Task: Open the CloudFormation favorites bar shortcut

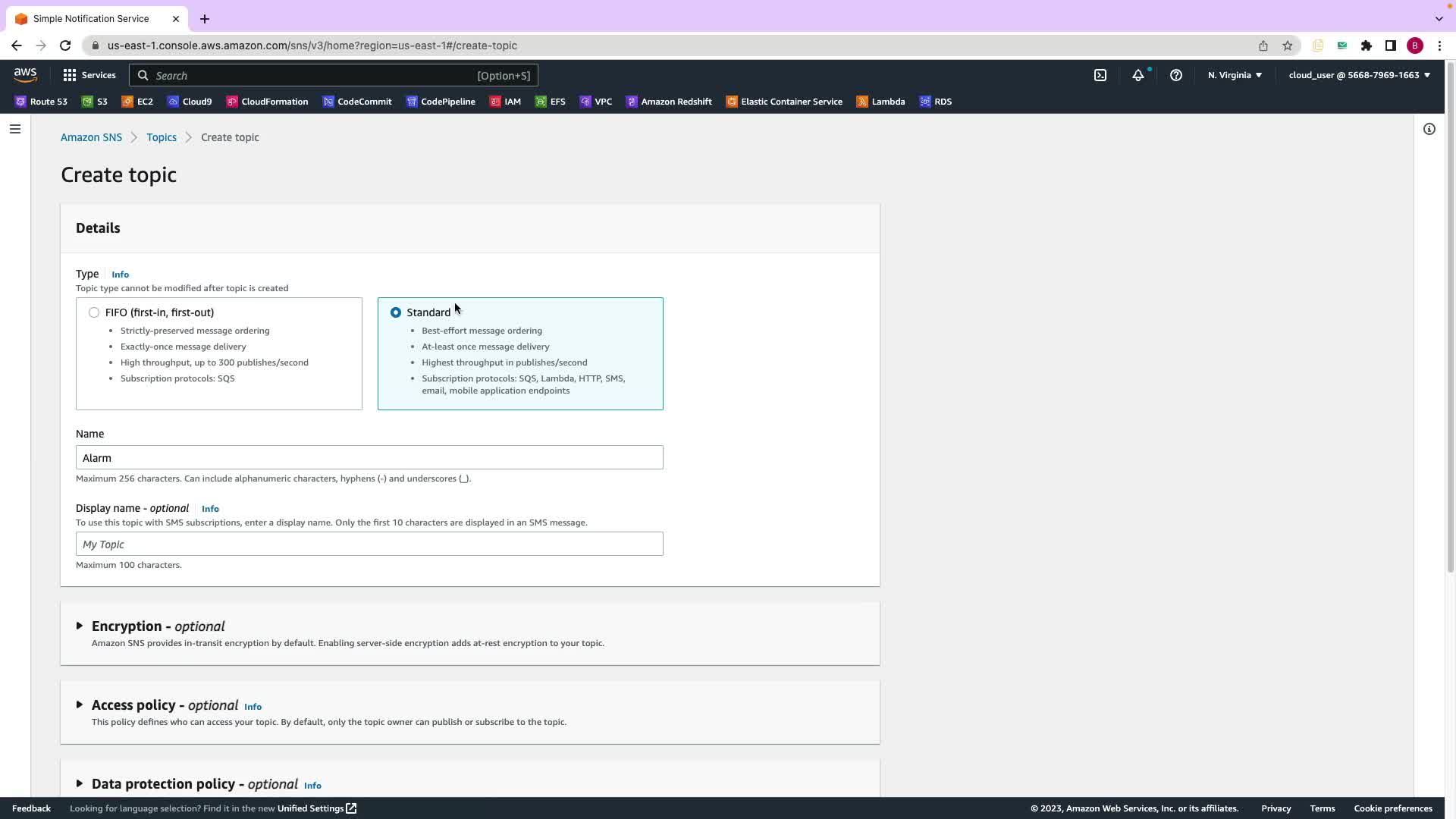Action: [x=267, y=102]
